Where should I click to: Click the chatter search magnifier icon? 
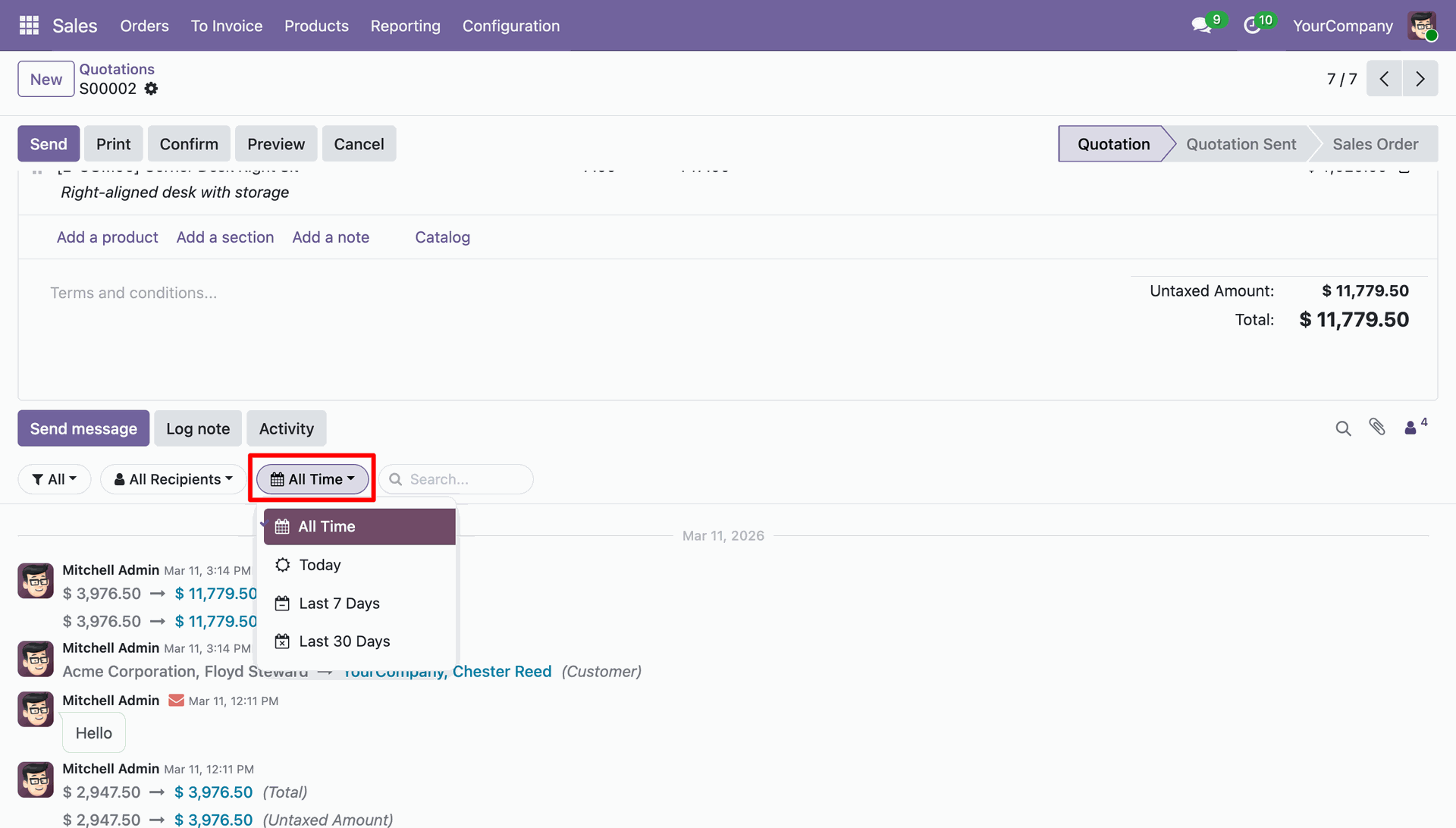1343,428
